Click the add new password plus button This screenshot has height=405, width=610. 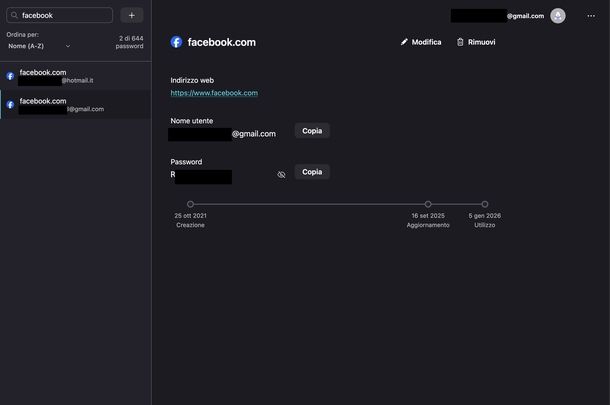tap(131, 15)
